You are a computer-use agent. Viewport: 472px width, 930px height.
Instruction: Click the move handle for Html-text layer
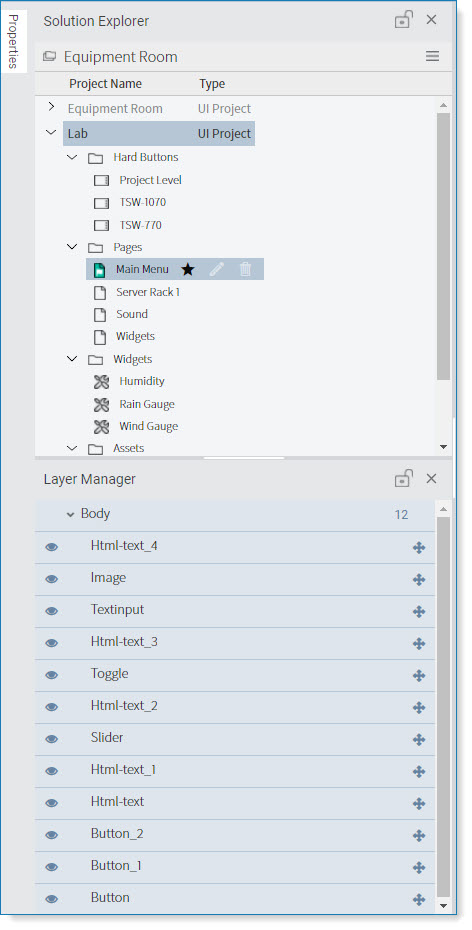[x=419, y=804]
